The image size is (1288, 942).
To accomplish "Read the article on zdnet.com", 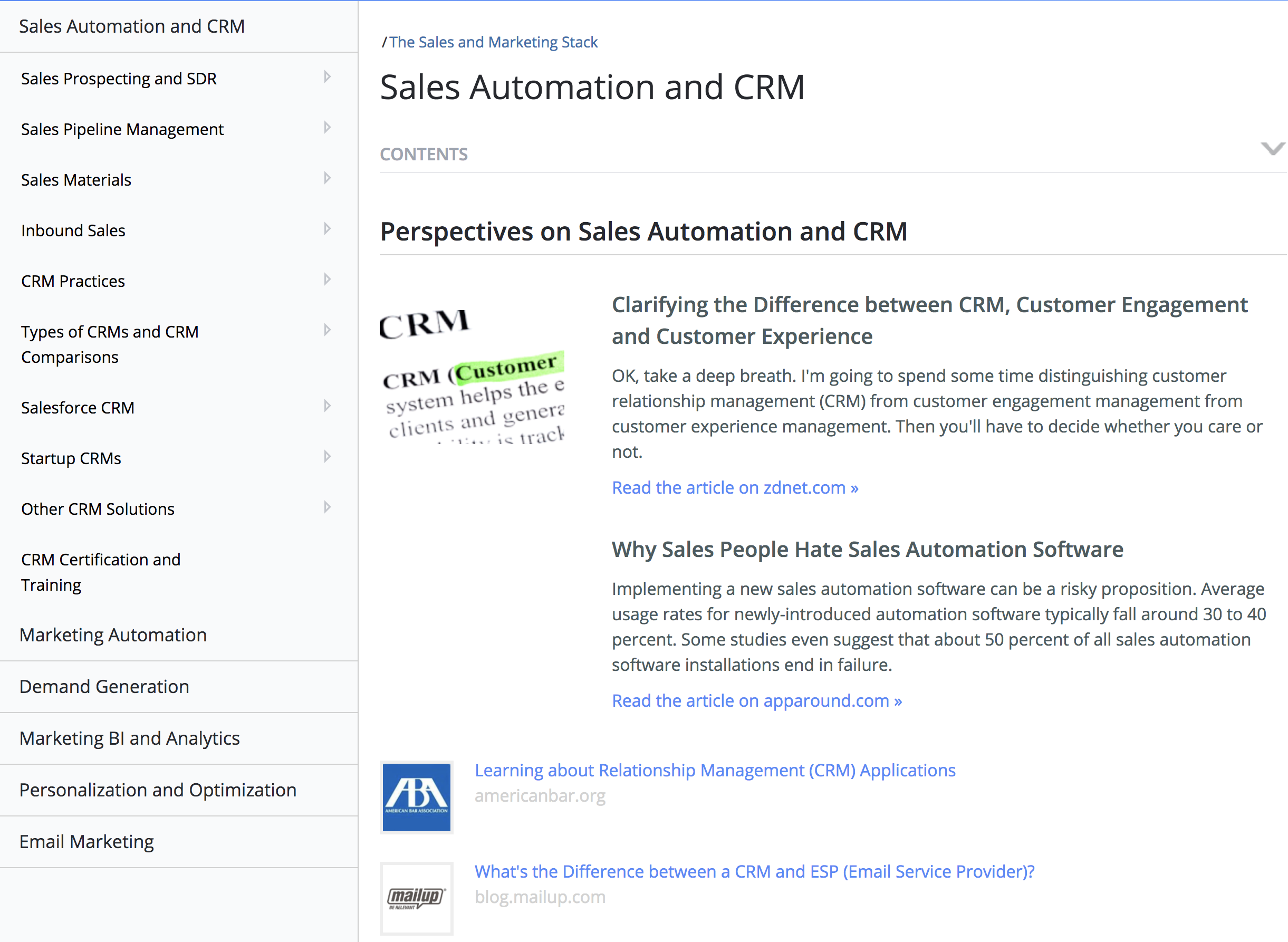I will coord(734,488).
